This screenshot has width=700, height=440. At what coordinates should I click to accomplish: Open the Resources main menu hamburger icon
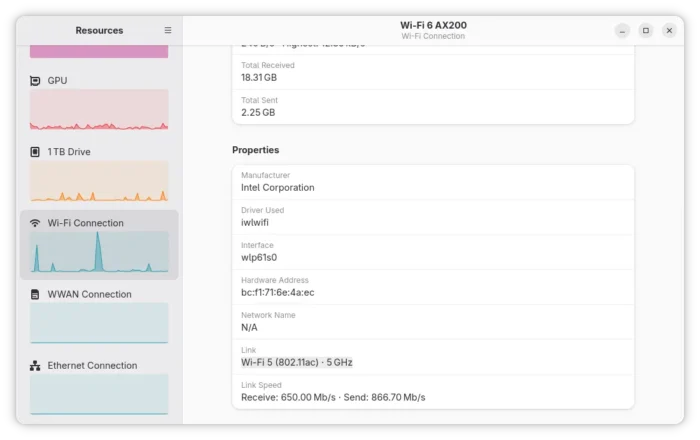click(x=168, y=30)
